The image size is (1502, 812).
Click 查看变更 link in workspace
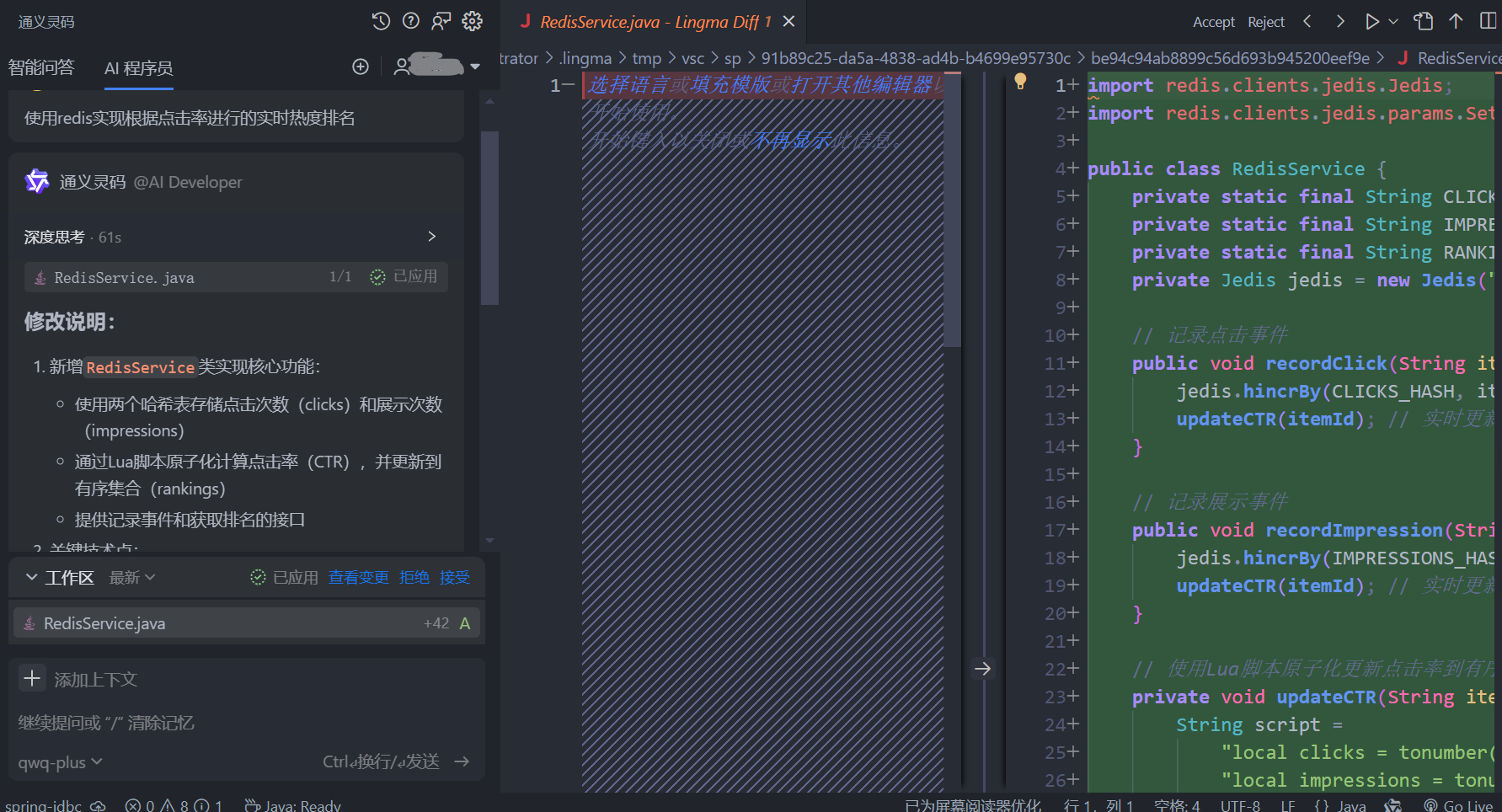[359, 577]
